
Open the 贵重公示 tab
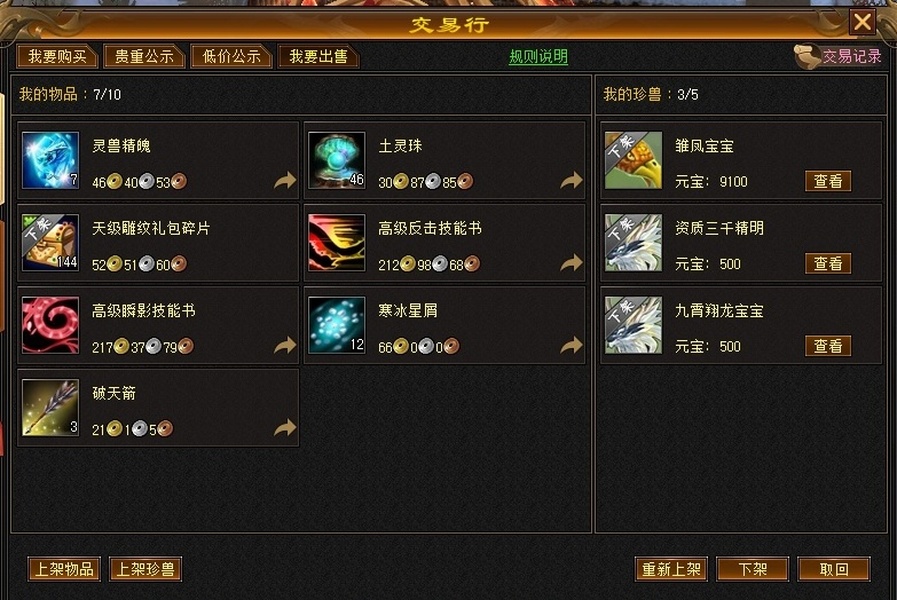[x=144, y=56]
